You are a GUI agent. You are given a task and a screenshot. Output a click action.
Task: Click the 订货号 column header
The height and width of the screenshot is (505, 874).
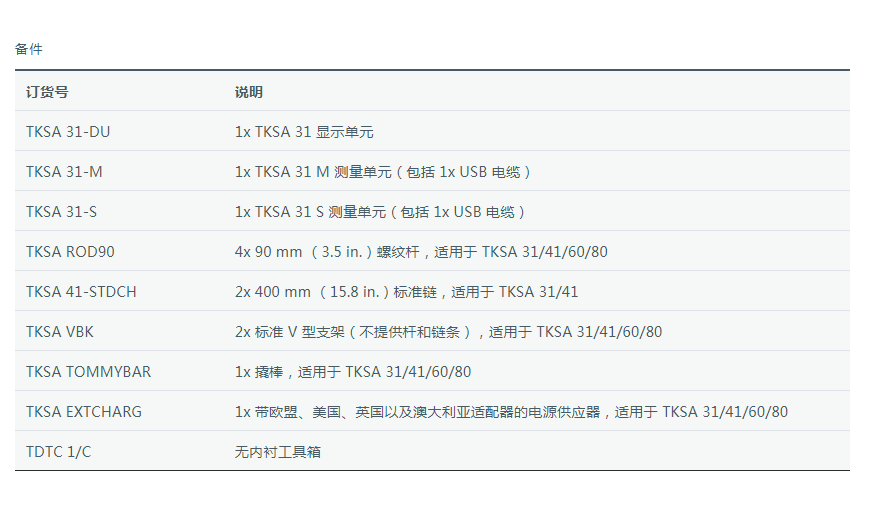(x=47, y=92)
